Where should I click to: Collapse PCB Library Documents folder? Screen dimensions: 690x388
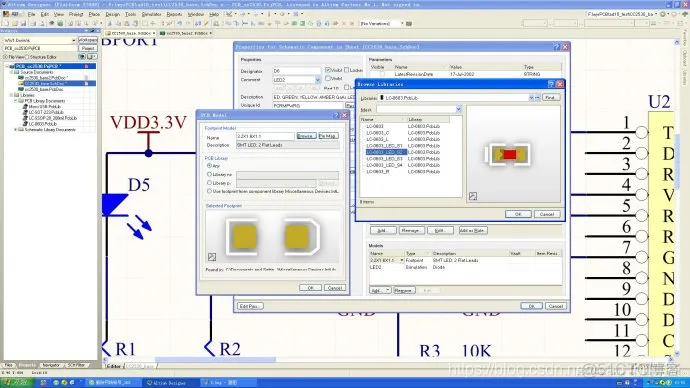16,101
